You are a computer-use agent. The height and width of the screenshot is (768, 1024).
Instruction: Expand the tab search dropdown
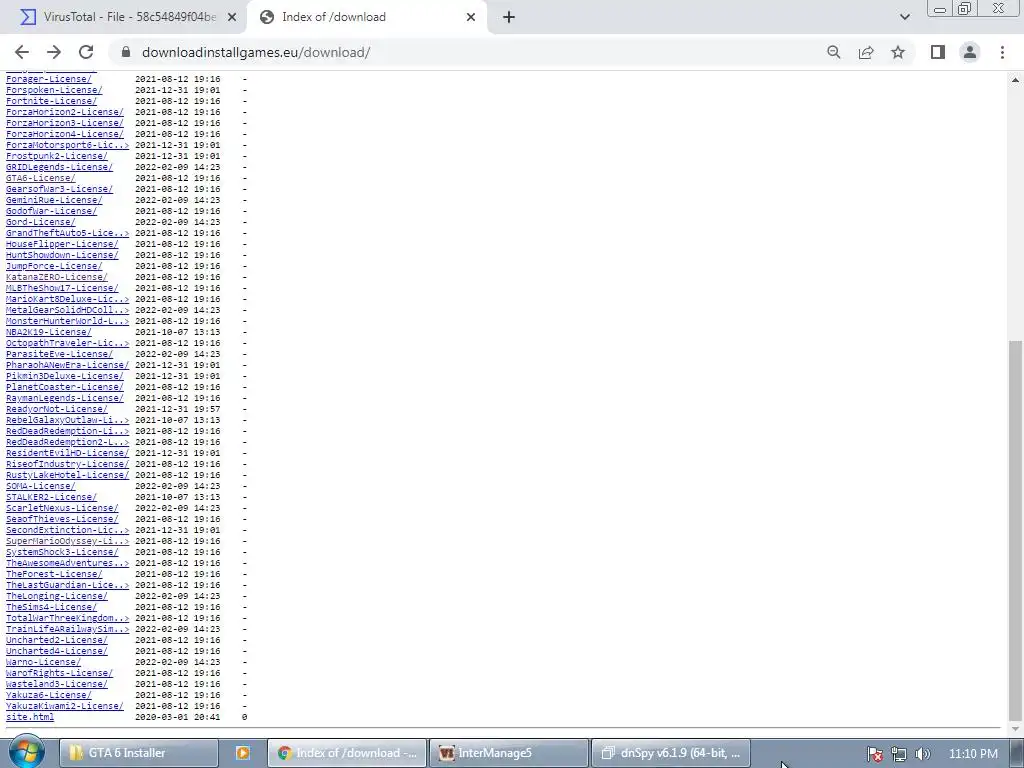coord(904,17)
